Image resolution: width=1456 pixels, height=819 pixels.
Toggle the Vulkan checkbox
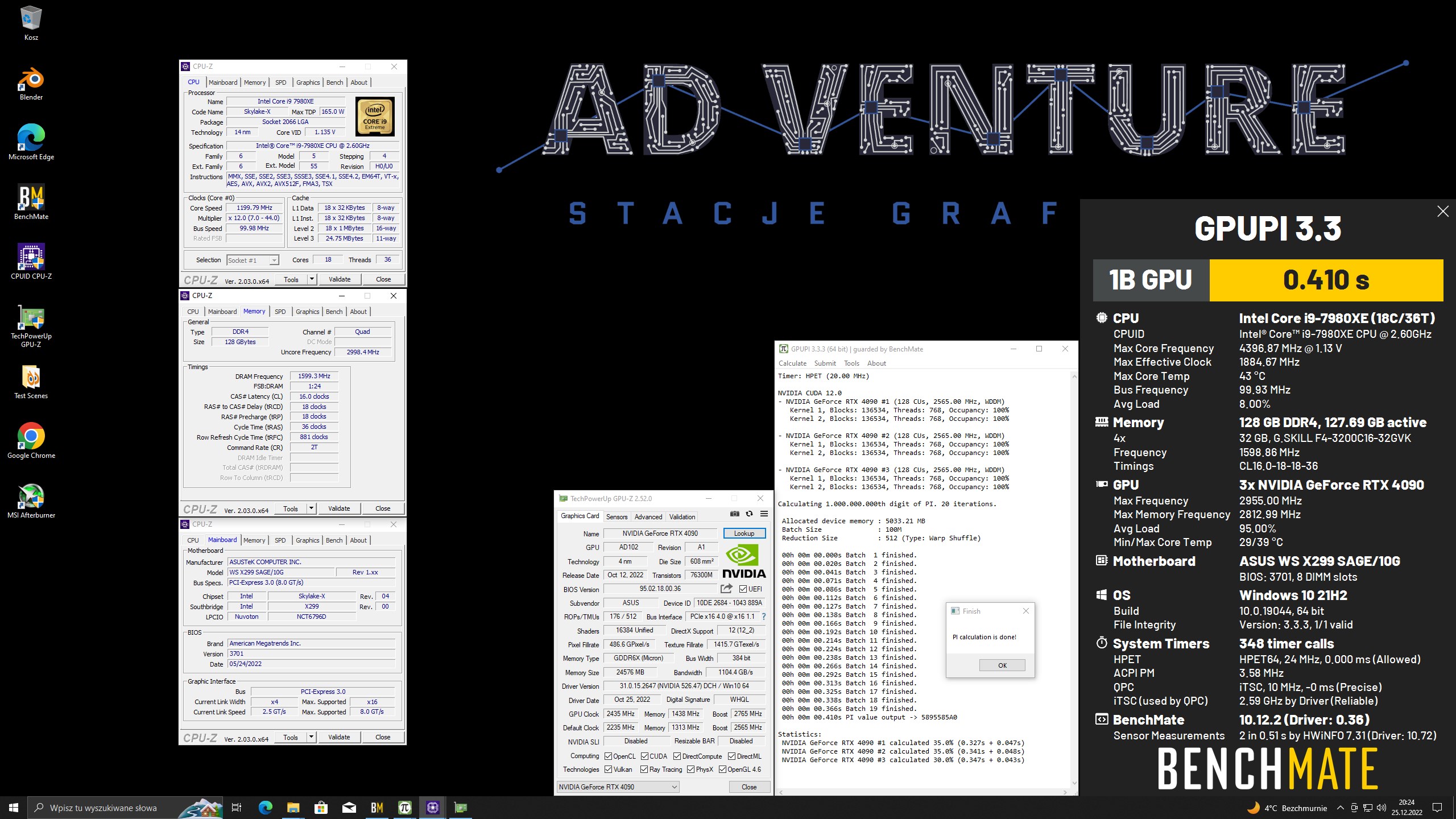[x=608, y=770]
